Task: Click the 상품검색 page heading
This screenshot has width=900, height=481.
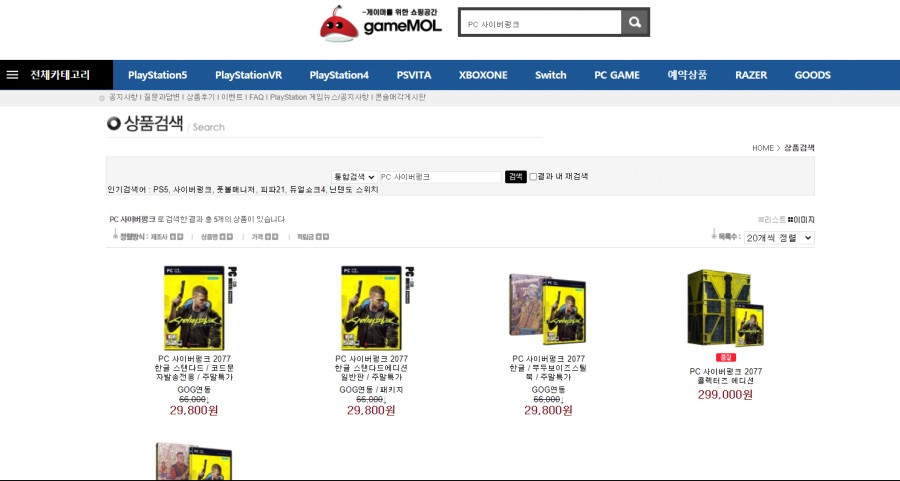Action: coord(153,123)
